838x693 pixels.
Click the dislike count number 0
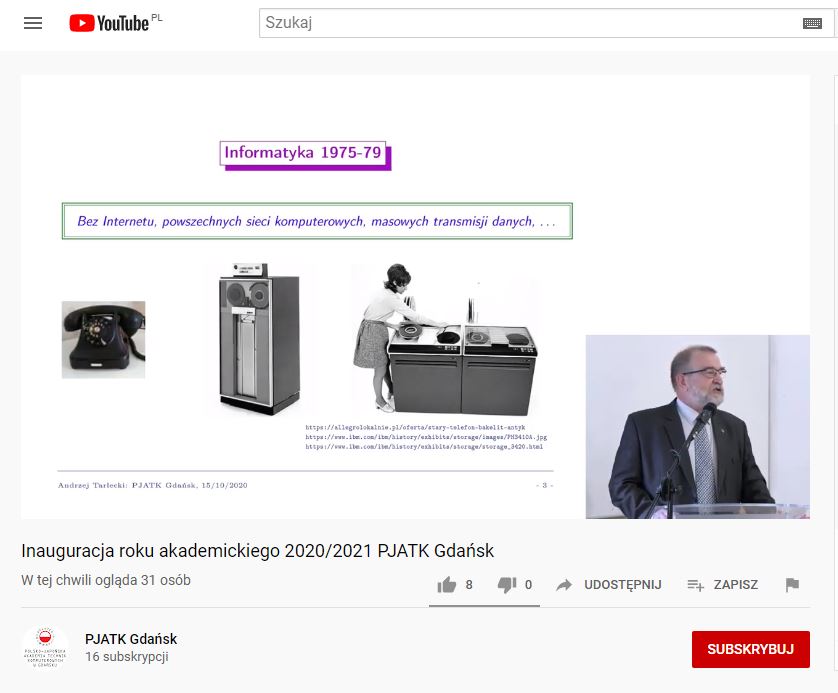pyautogui.click(x=529, y=585)
